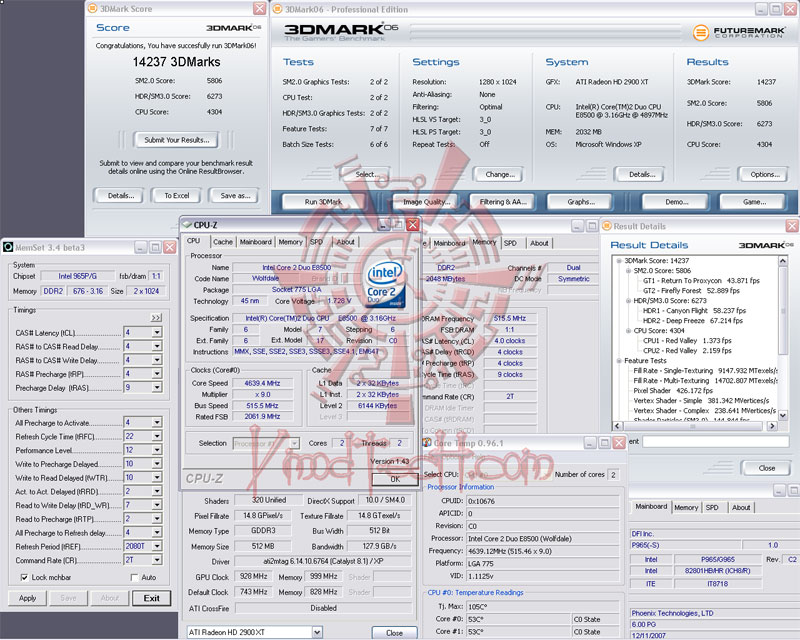Open the ATI Radeon HD 2900 XT selector
This screenshot has width=800, height=640.
(255, 632)
